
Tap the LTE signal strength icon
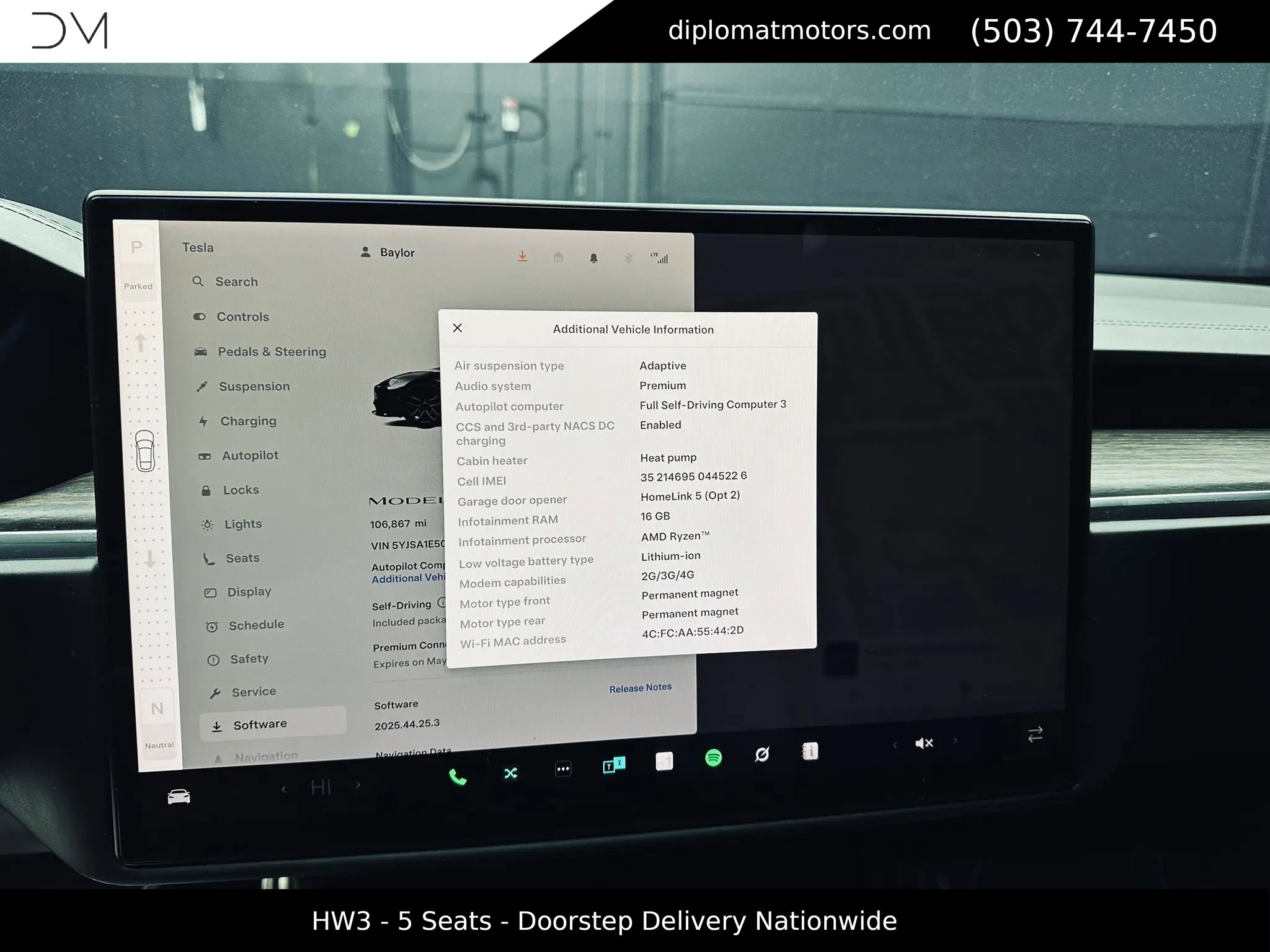659,258
